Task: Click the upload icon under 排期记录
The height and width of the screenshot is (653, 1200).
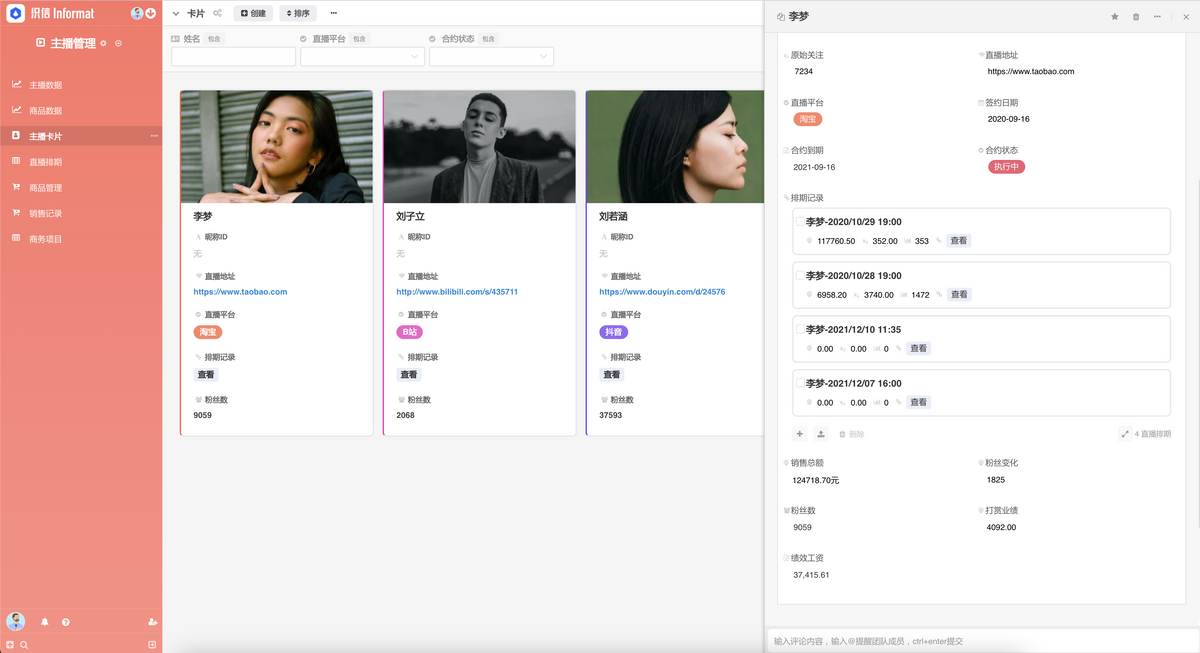Action: (821, 434)
